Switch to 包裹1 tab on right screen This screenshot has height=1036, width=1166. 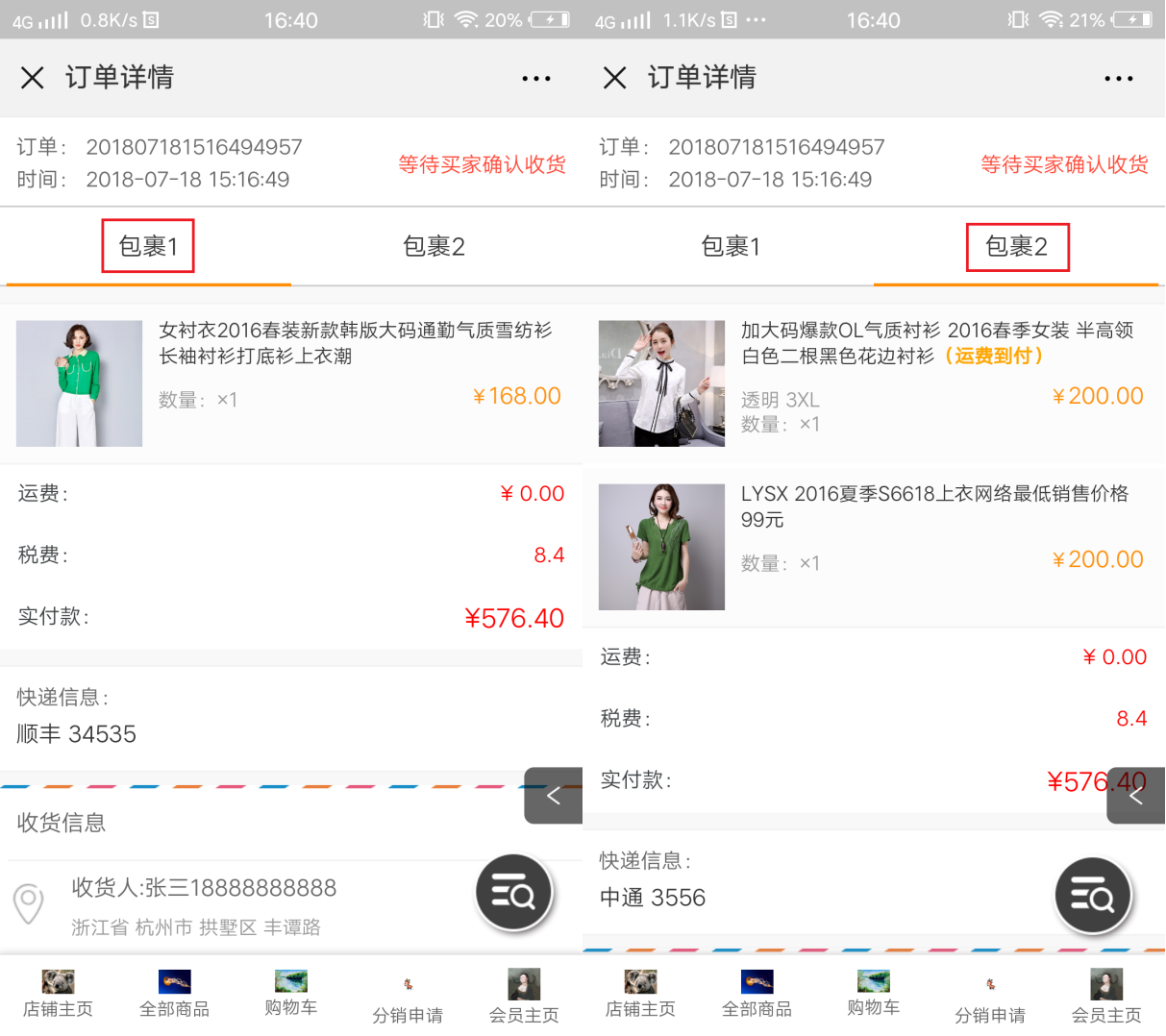(731, 247)
